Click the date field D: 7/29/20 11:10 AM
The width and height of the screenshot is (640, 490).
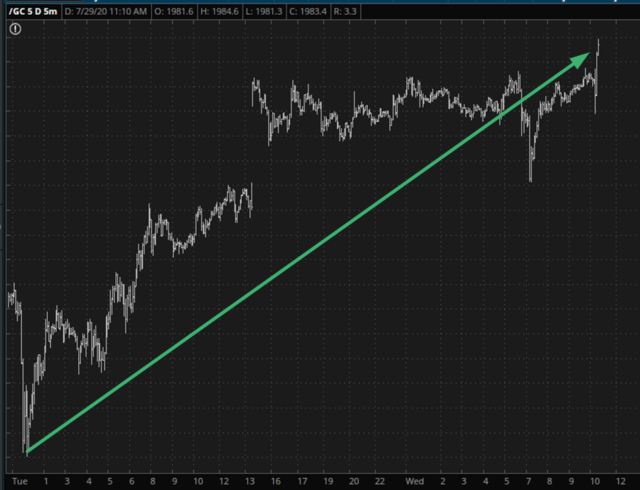pos(106,11)
